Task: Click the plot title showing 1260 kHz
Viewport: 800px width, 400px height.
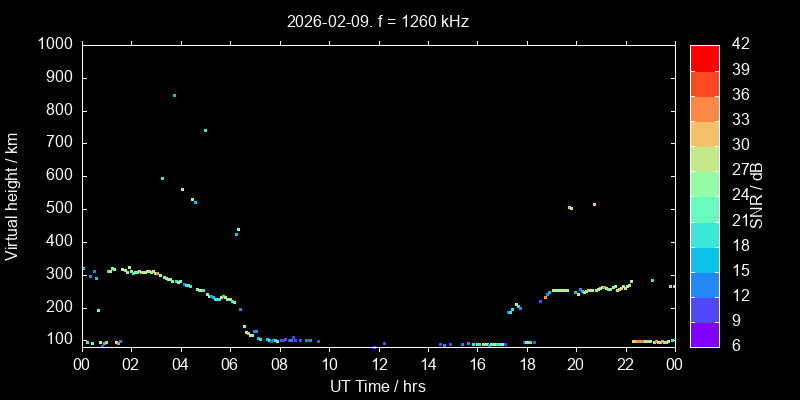Action: coord(378,20)
